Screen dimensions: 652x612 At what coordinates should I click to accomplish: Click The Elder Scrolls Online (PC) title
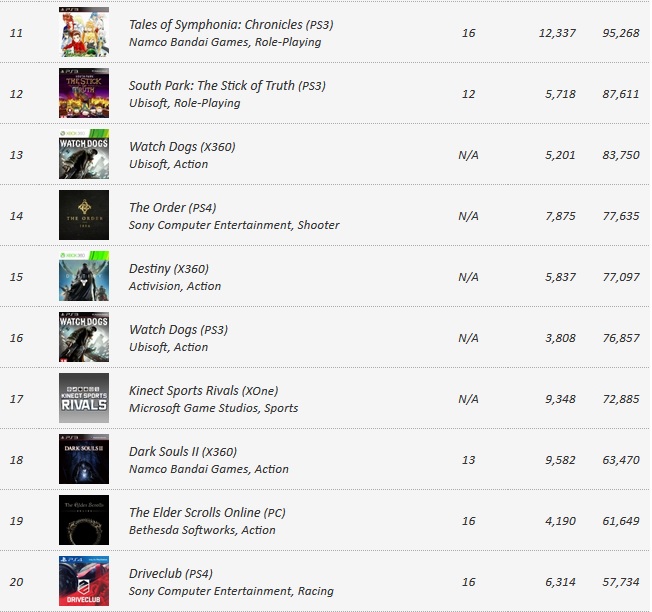[x=207, y=513]
